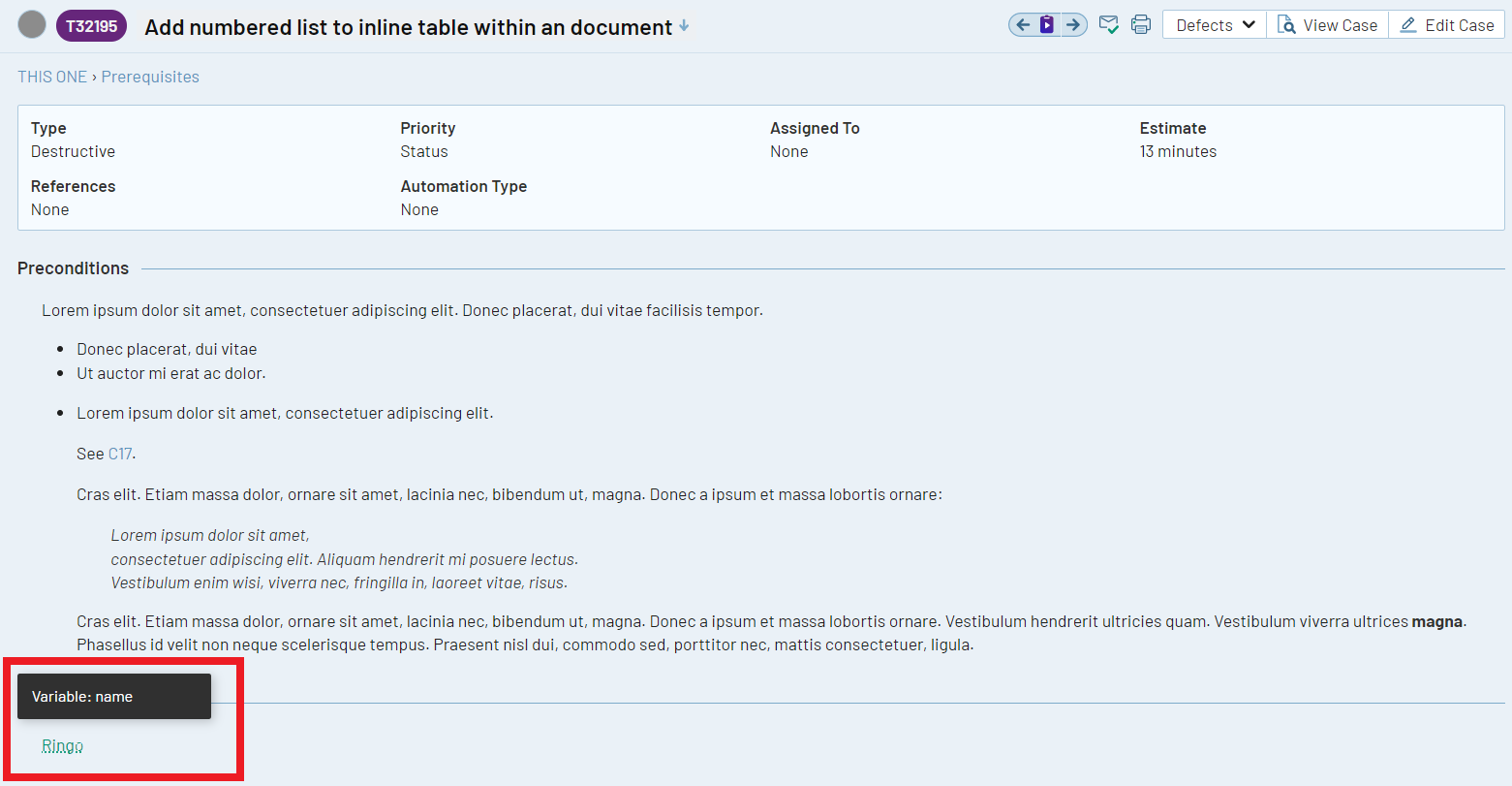This screenshot has height=786, width=1512.
Task: Click the test title text
Action: tap(408, 27)
